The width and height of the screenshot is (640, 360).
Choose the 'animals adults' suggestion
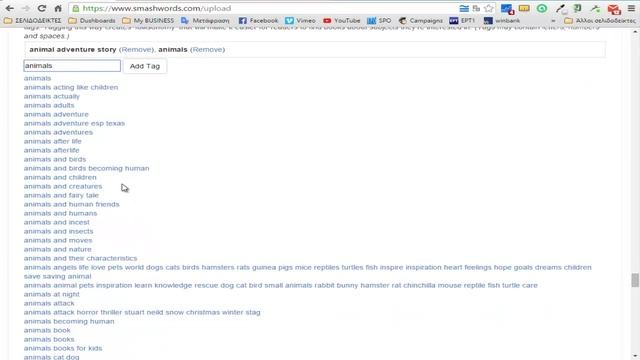coord(49,105)
